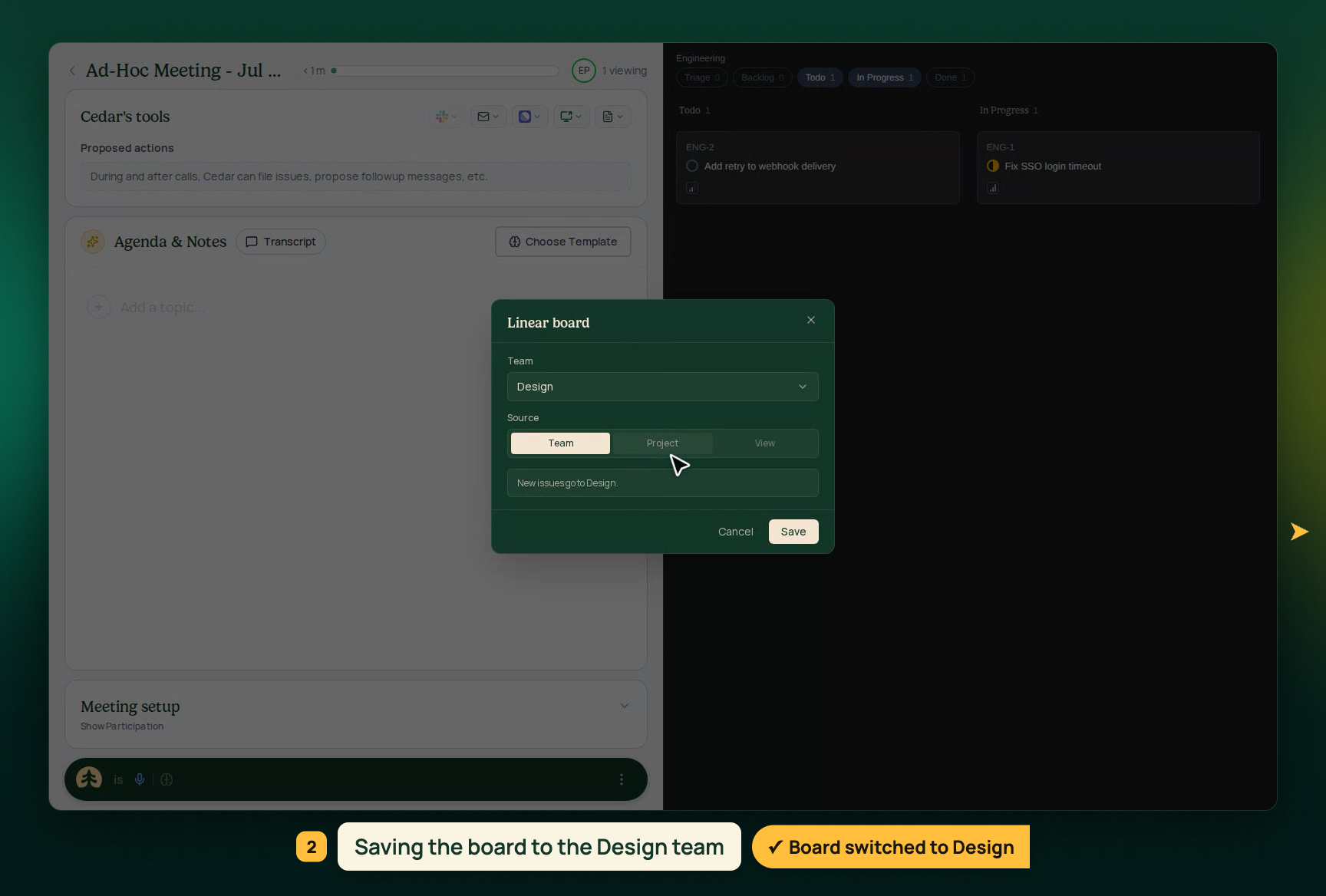Open the Transcript view

click(x=281, y=242)
